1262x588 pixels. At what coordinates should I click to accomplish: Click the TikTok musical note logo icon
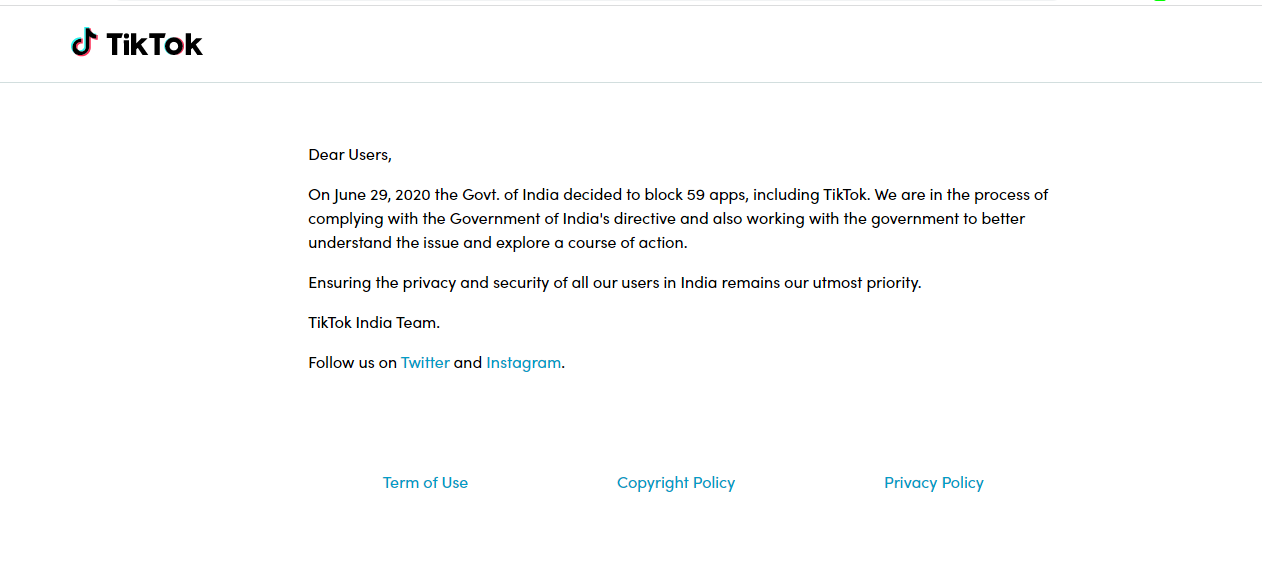[83, 43]
